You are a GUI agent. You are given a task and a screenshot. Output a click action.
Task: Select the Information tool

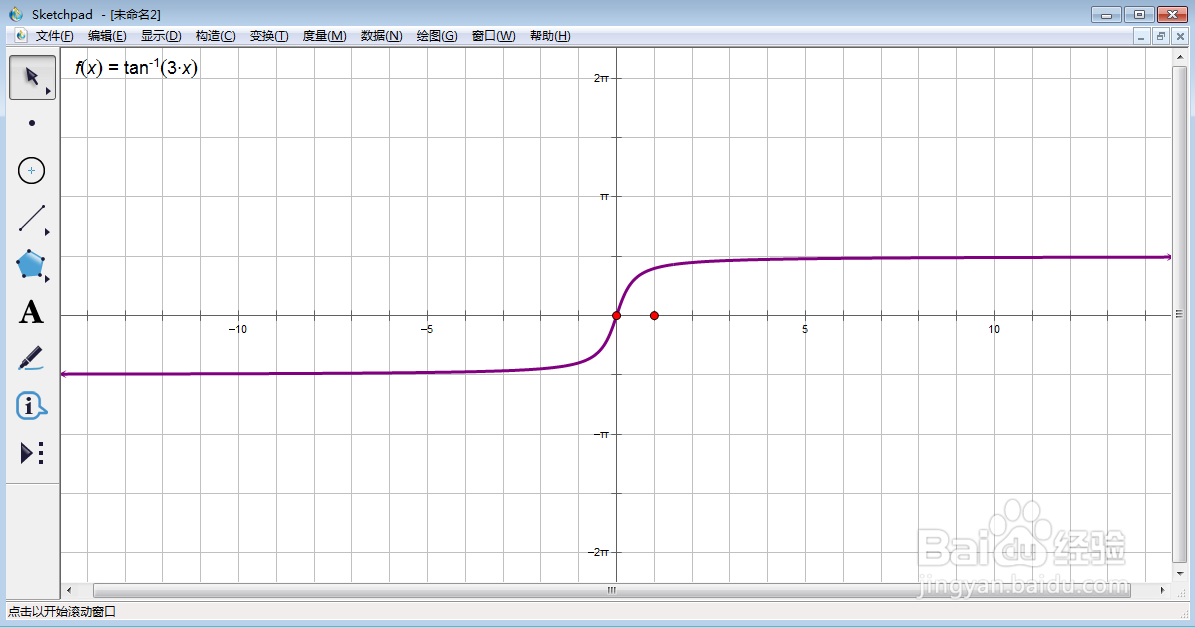point(31,406)
